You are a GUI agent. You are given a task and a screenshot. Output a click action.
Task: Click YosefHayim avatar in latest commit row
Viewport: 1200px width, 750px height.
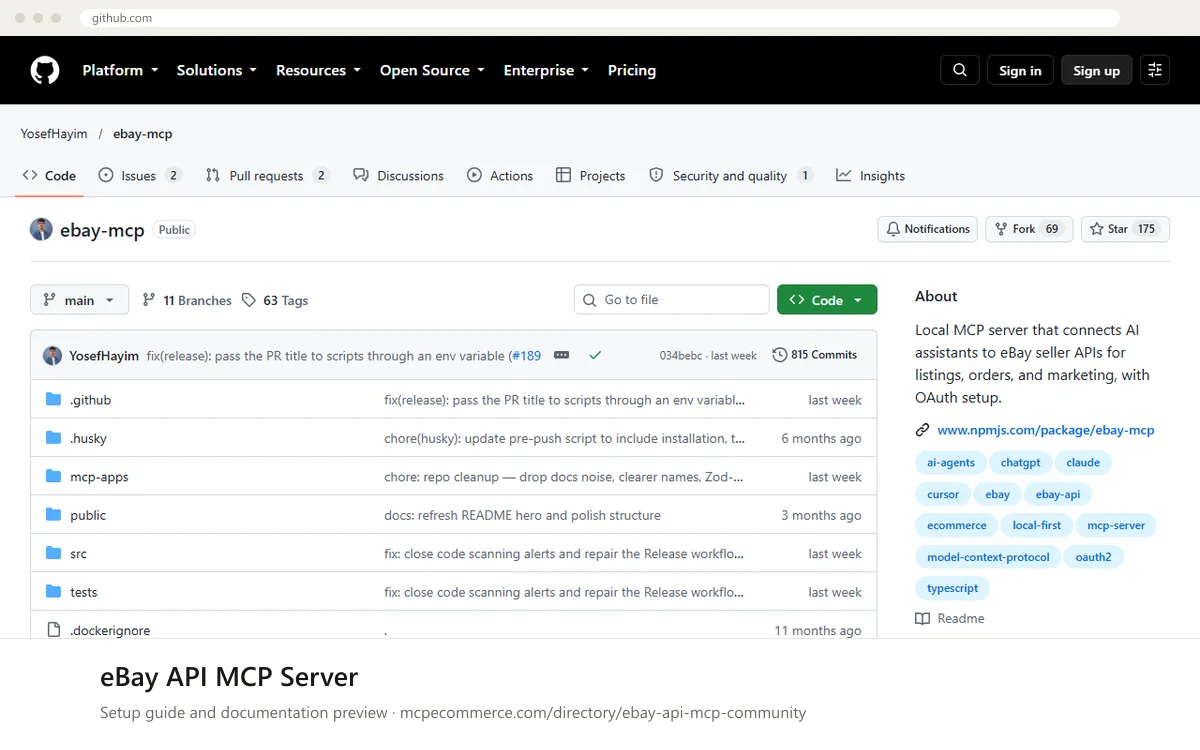(x=52, y=355)
